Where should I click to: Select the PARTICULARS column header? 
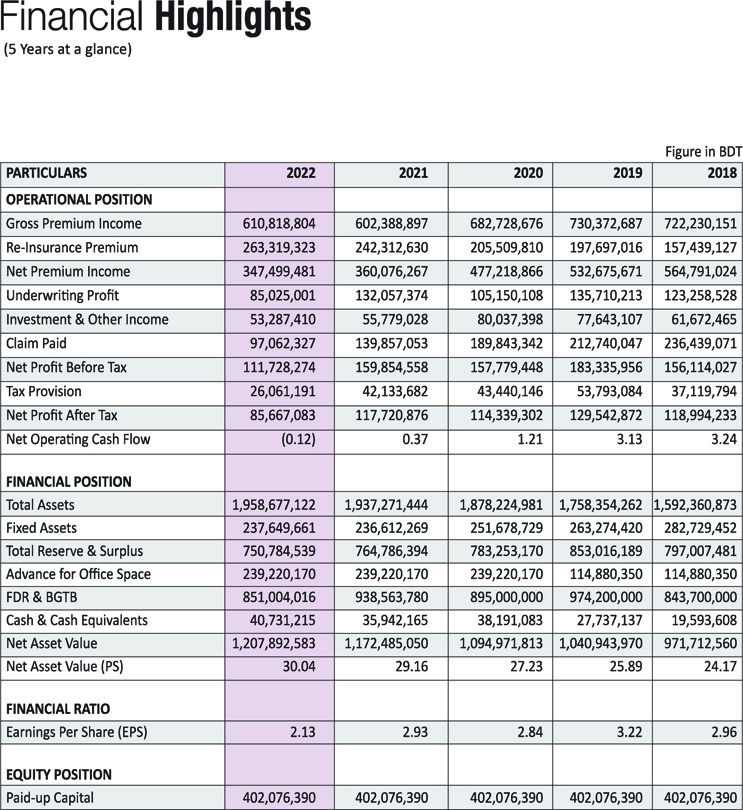coord(47,173)
